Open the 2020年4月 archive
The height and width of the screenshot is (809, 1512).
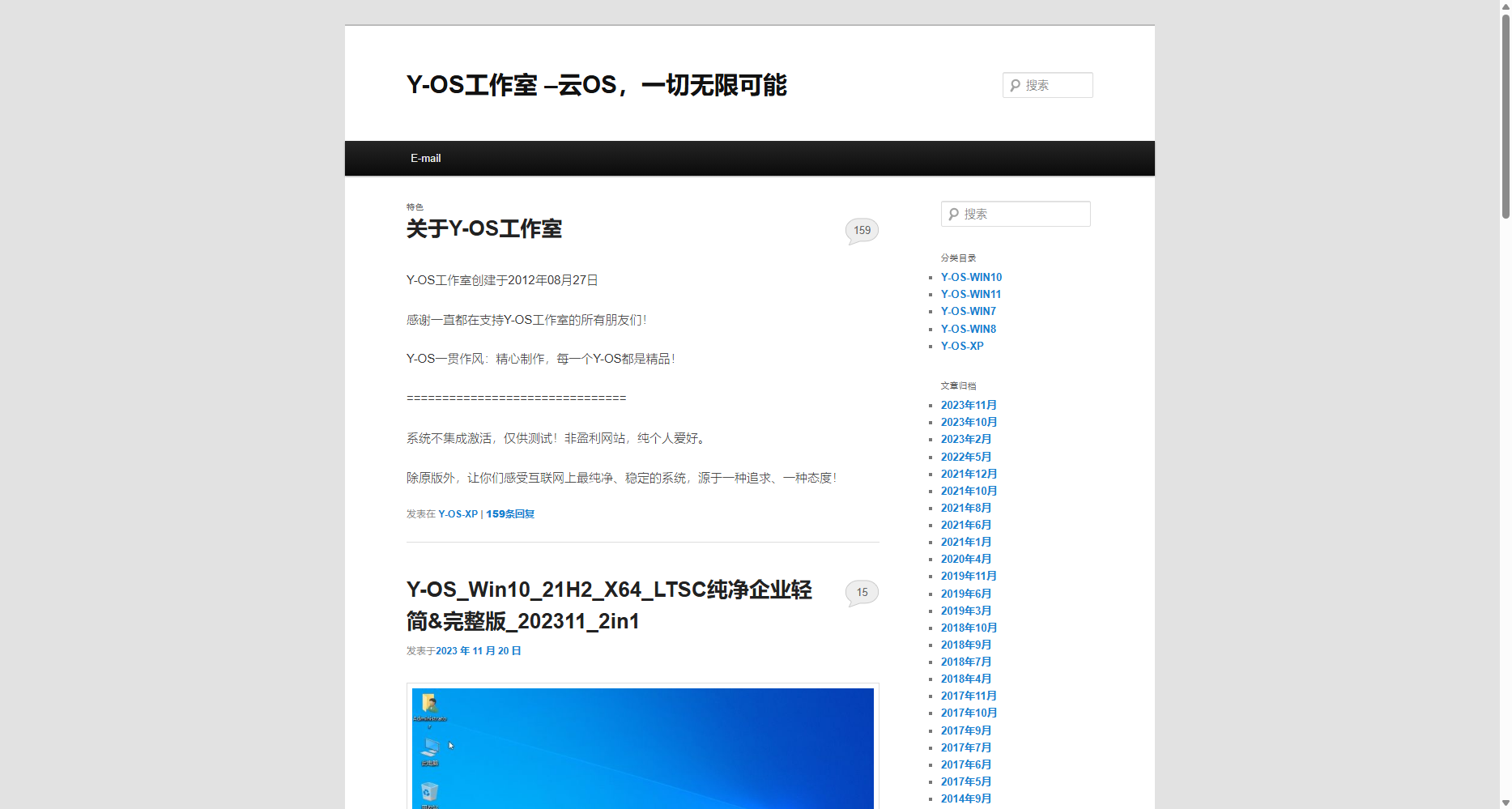click(x=966, y=559)
